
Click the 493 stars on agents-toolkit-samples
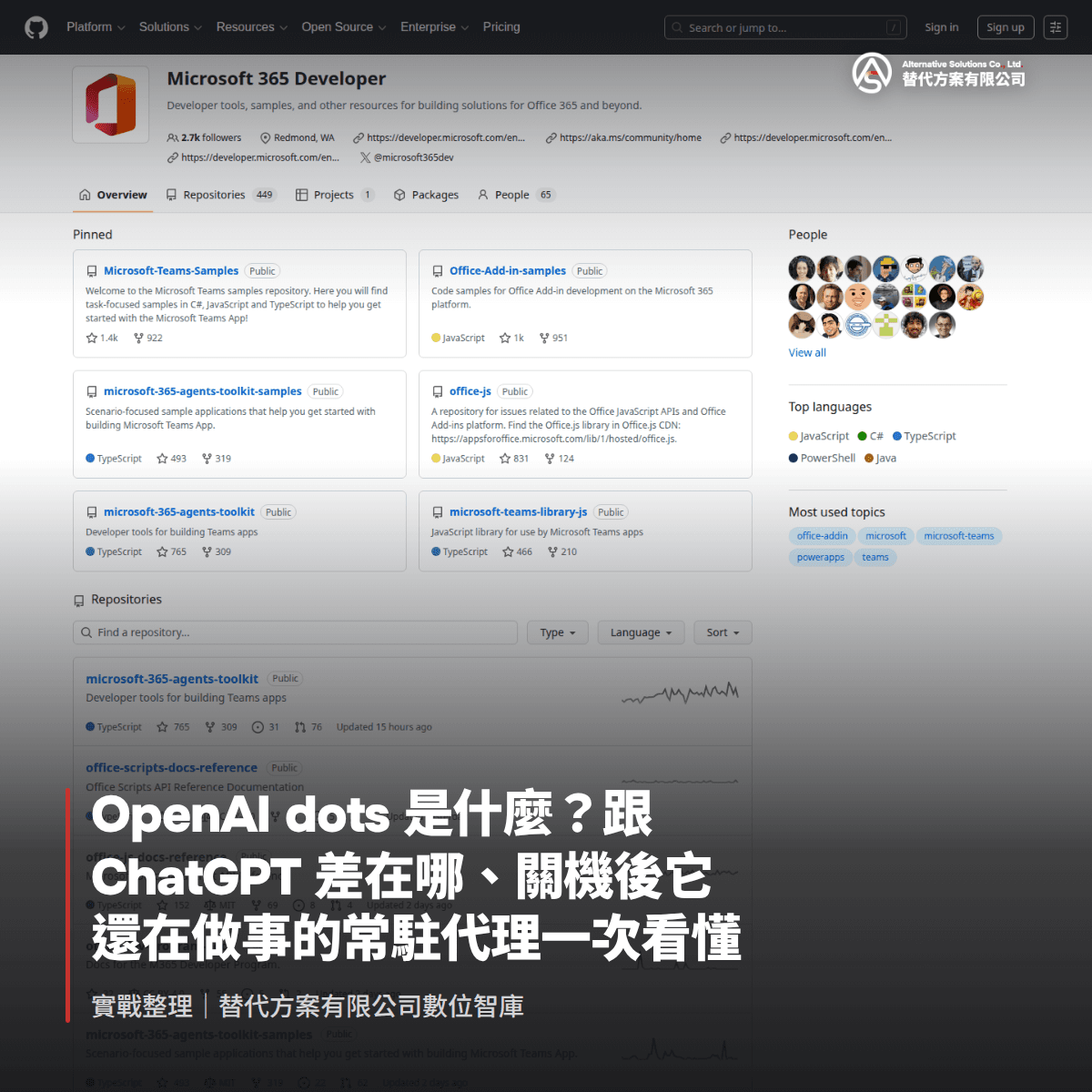pos(171,459)
